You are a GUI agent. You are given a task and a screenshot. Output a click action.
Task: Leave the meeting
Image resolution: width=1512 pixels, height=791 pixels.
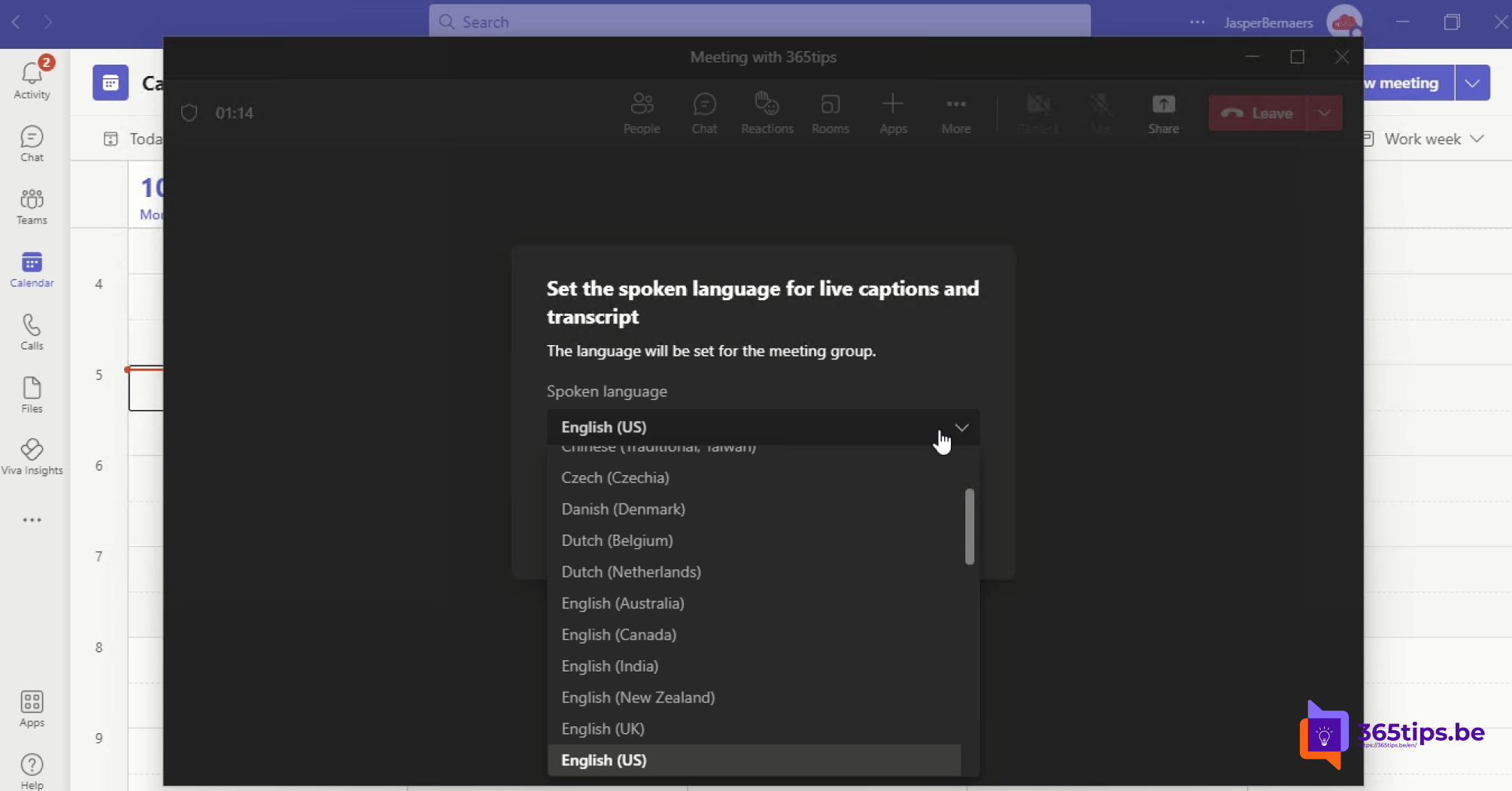1258,113
